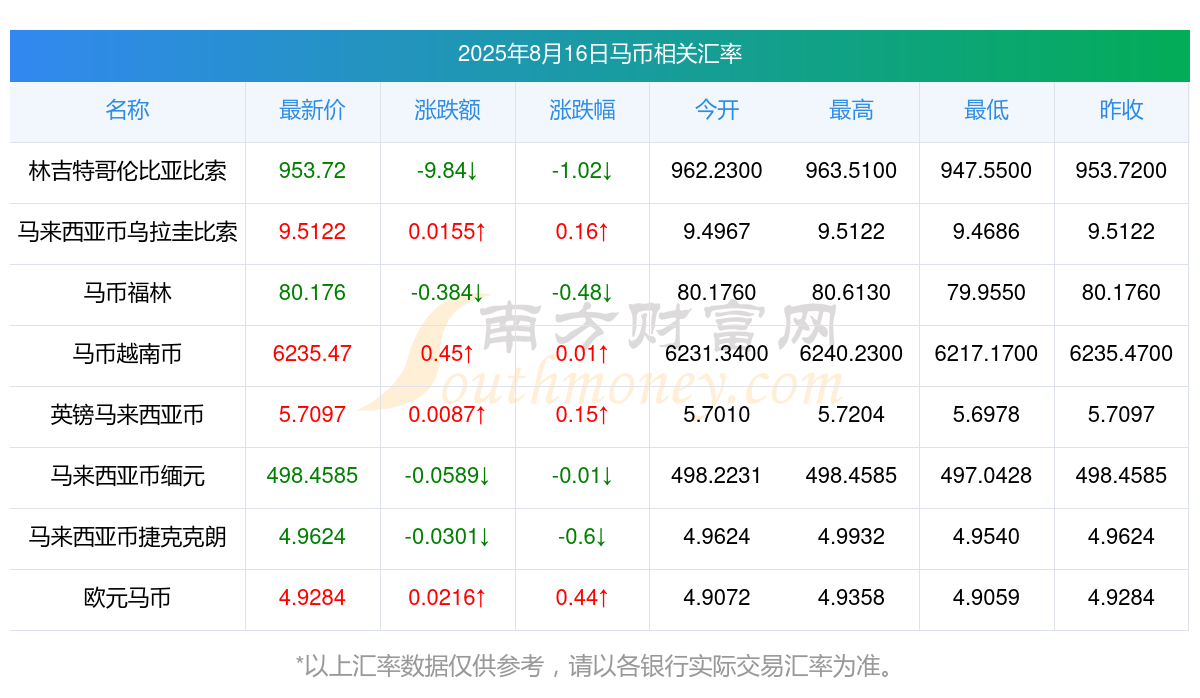
Task: Select the 最低 column header
Action: [987, 110]
